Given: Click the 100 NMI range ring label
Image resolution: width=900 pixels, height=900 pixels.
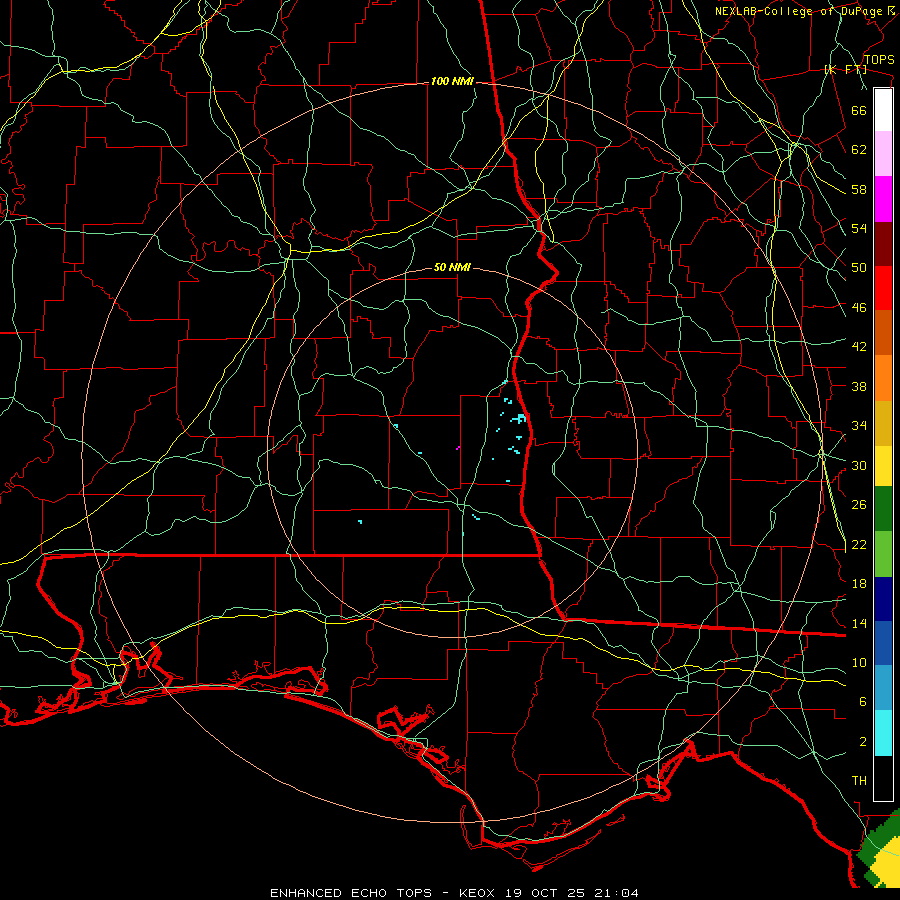Looking at the screenshot, I should tap(452, 82).
